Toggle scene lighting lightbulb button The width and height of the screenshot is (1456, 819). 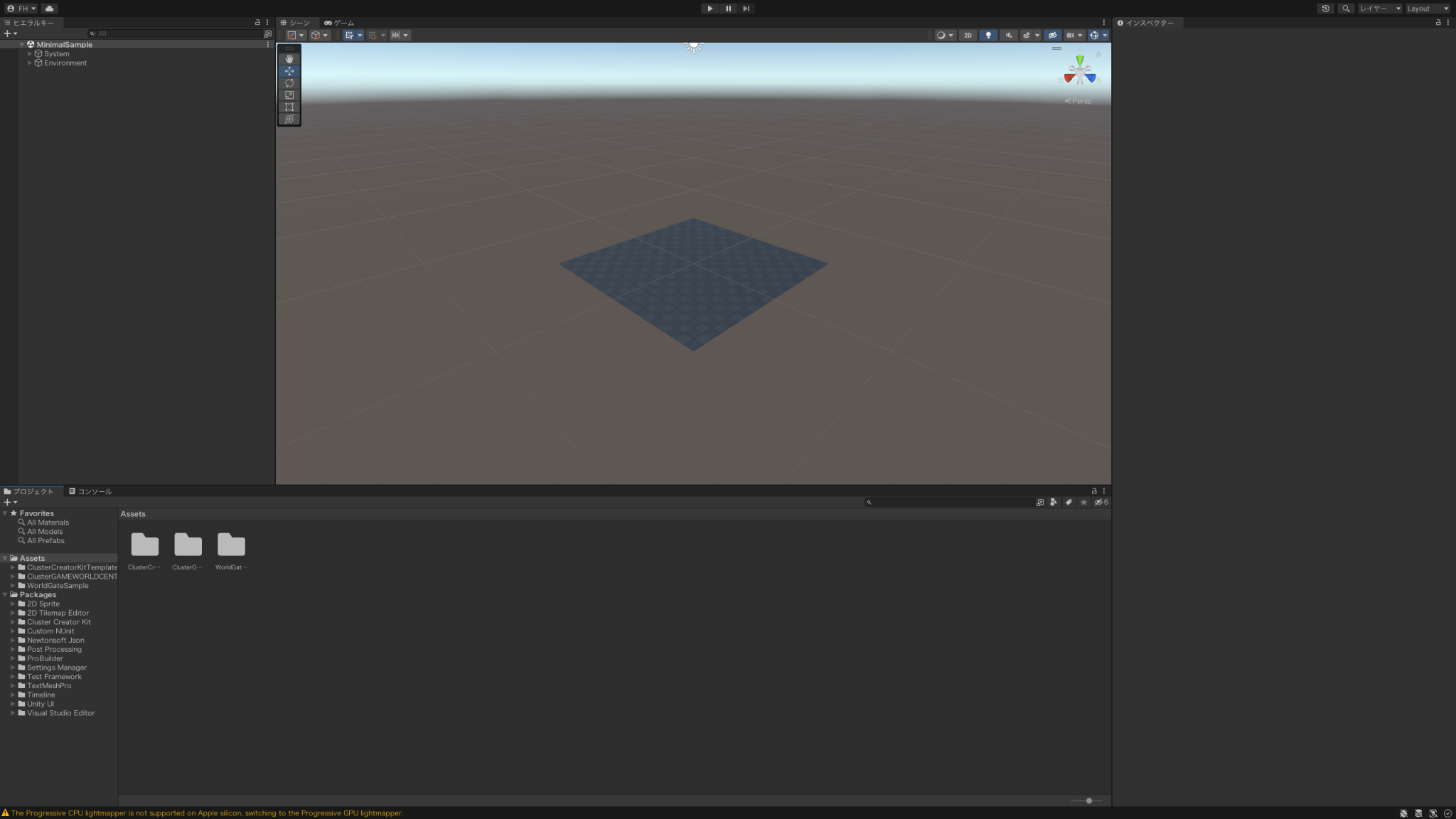[x=988, y=36]
